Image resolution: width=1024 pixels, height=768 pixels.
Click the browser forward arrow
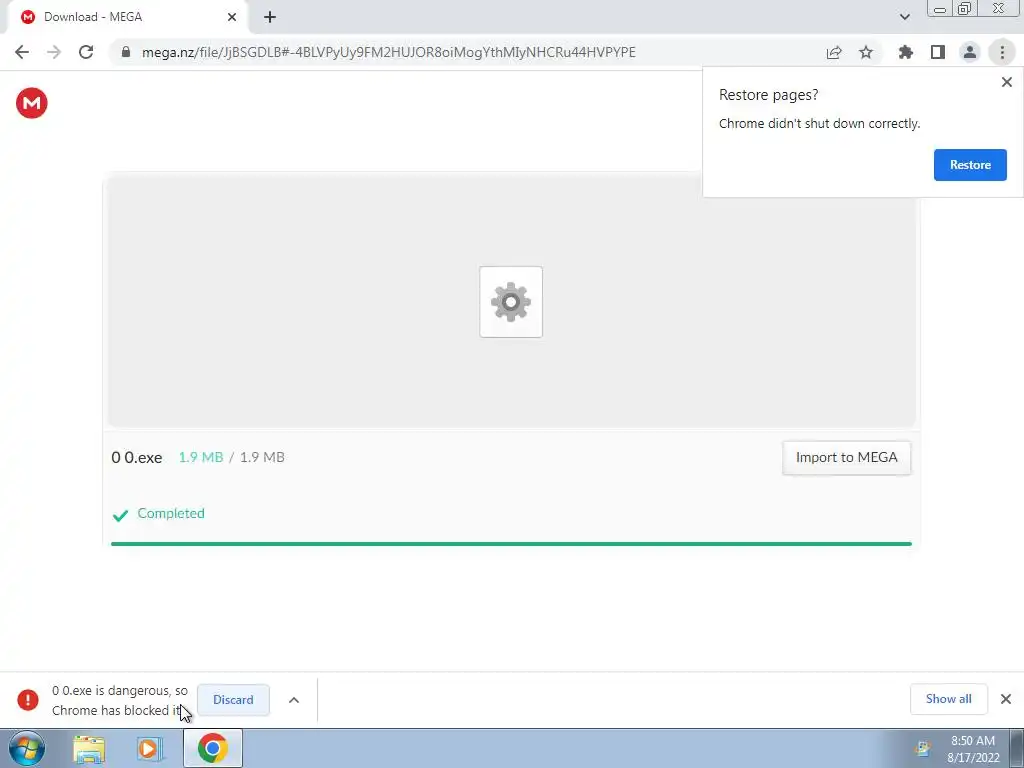click(x=54, y=52)
